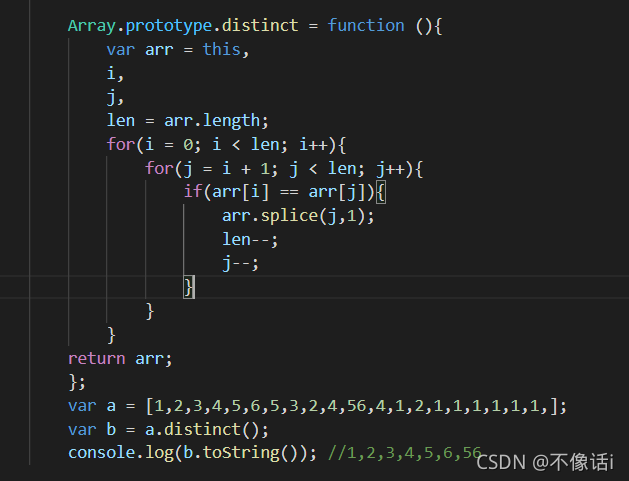Click the 'return arr;' line
629x481 pixels.
[x=120, y=359]
